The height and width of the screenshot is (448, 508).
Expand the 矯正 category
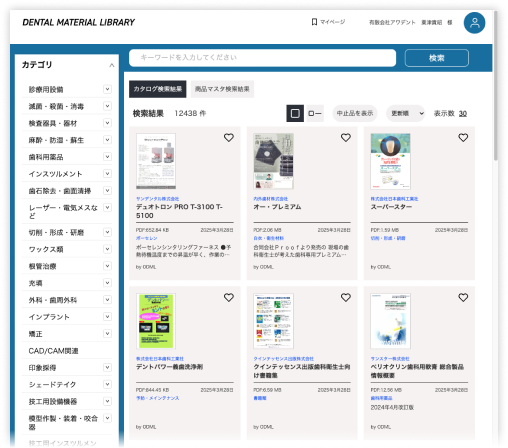pos(107,334)
